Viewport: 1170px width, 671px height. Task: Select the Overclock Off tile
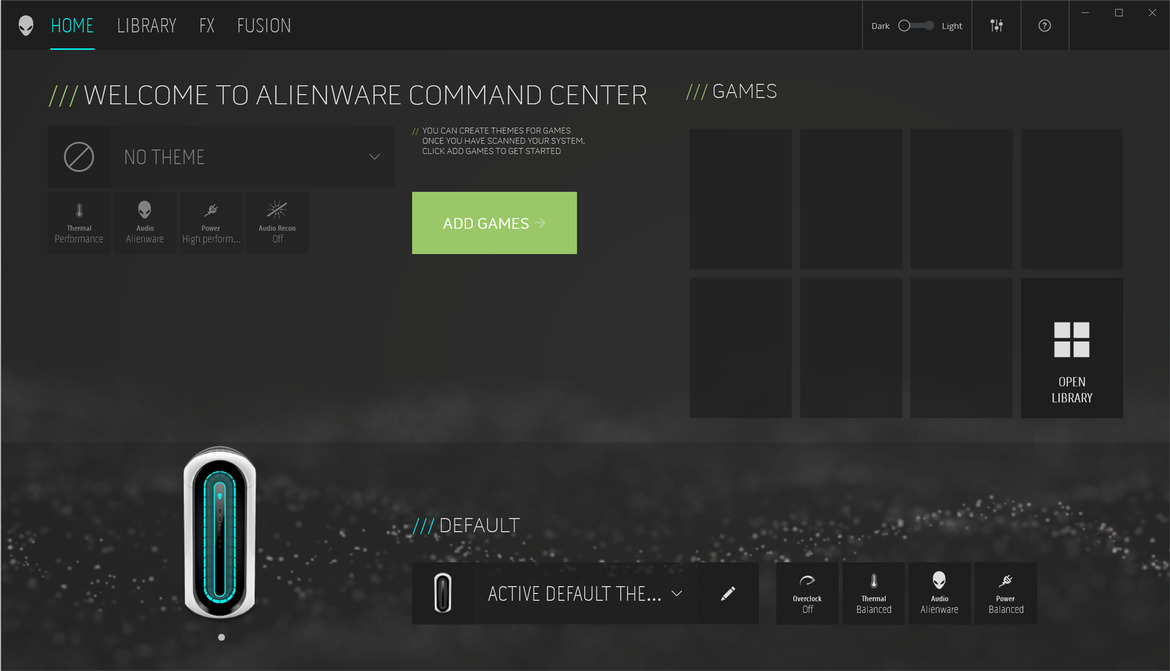tap(807, 593)
